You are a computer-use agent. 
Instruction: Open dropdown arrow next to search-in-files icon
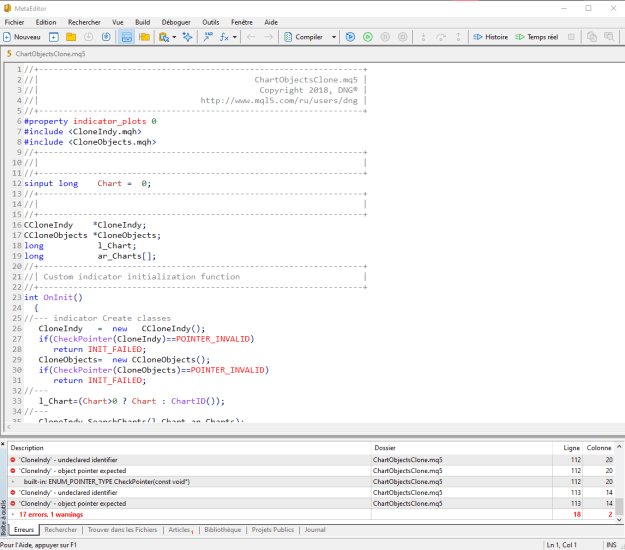point(174,37)
